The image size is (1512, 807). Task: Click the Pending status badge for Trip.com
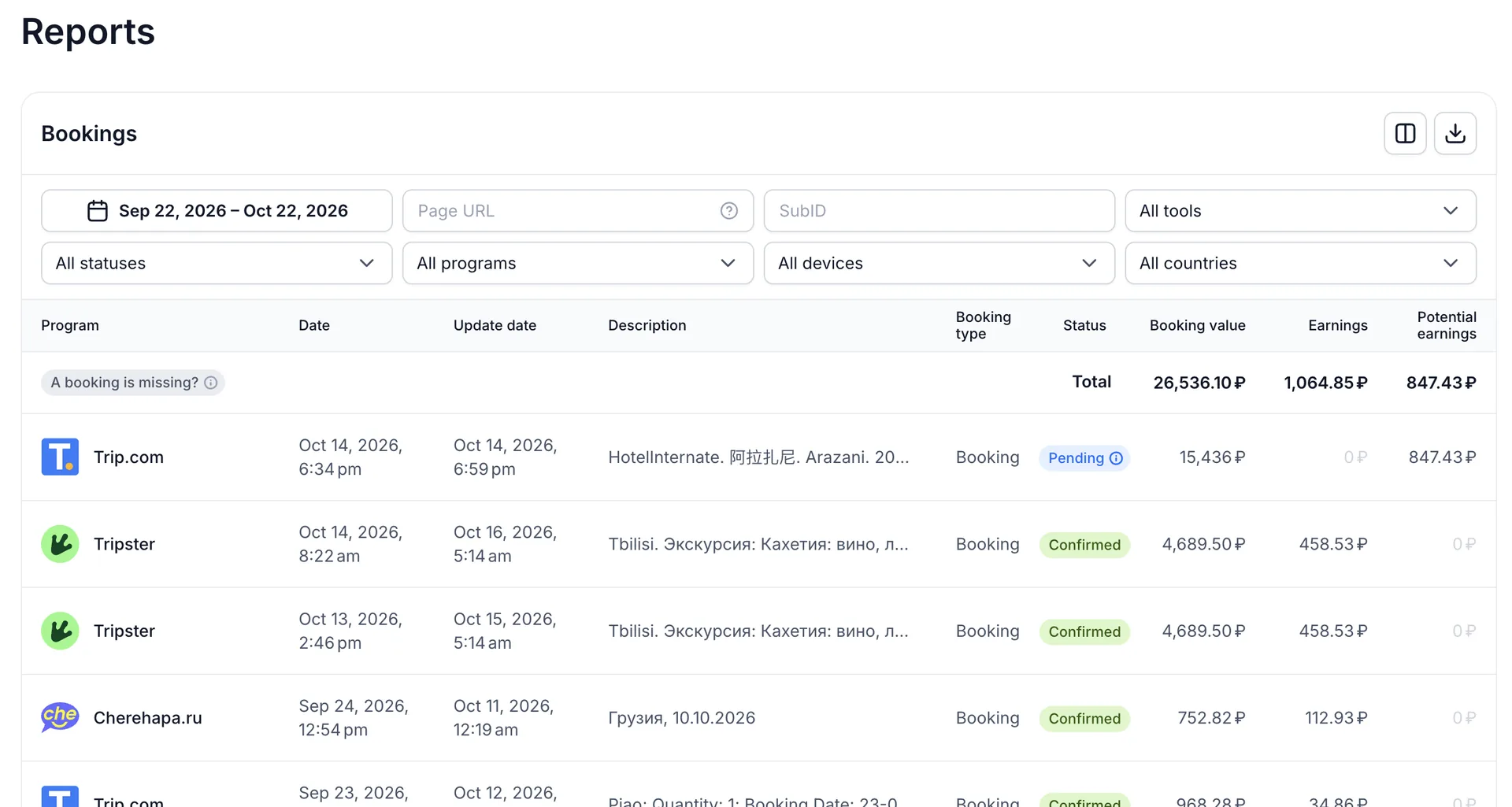1084,458
